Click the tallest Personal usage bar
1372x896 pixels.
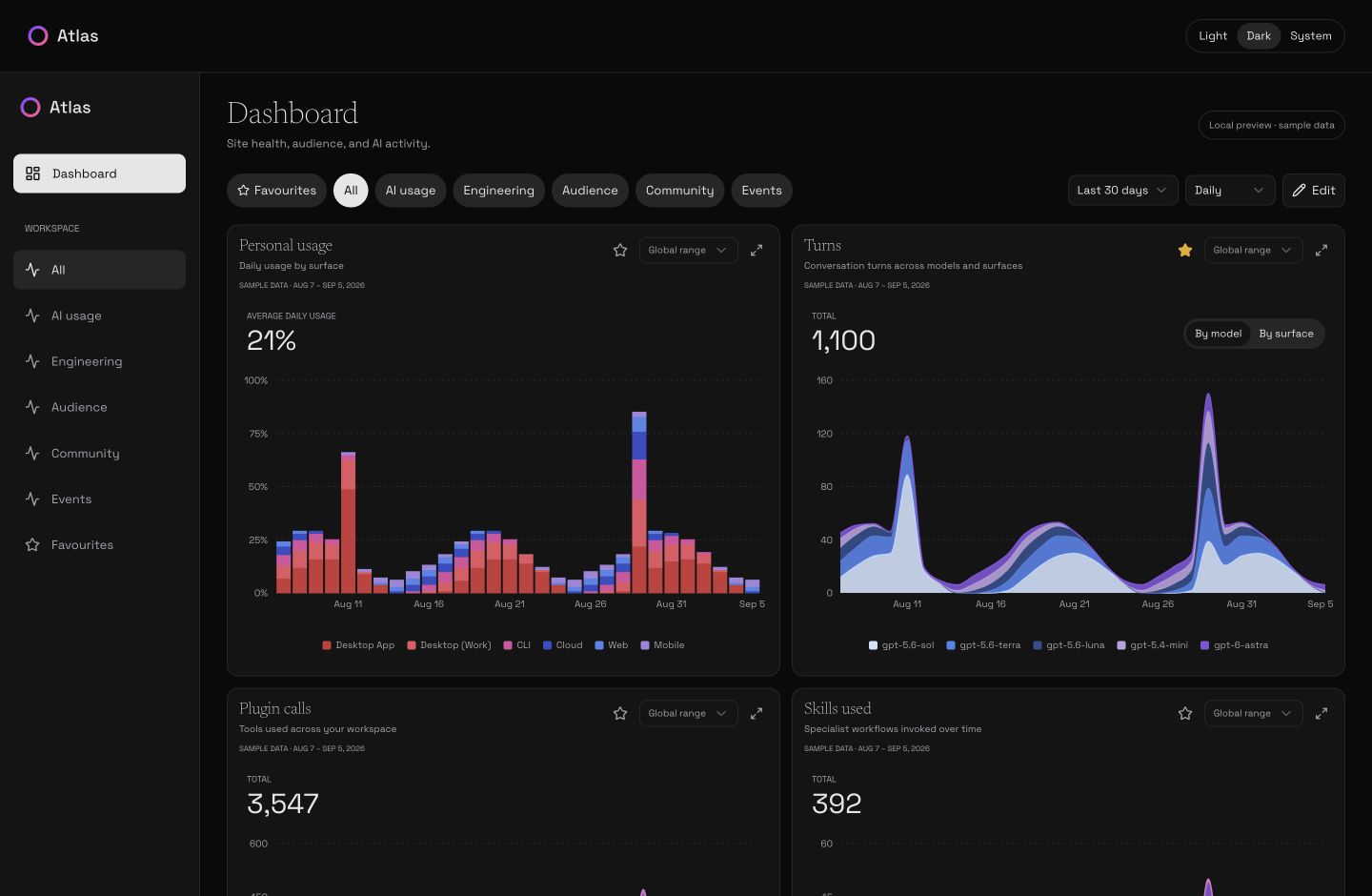(639, 502)
